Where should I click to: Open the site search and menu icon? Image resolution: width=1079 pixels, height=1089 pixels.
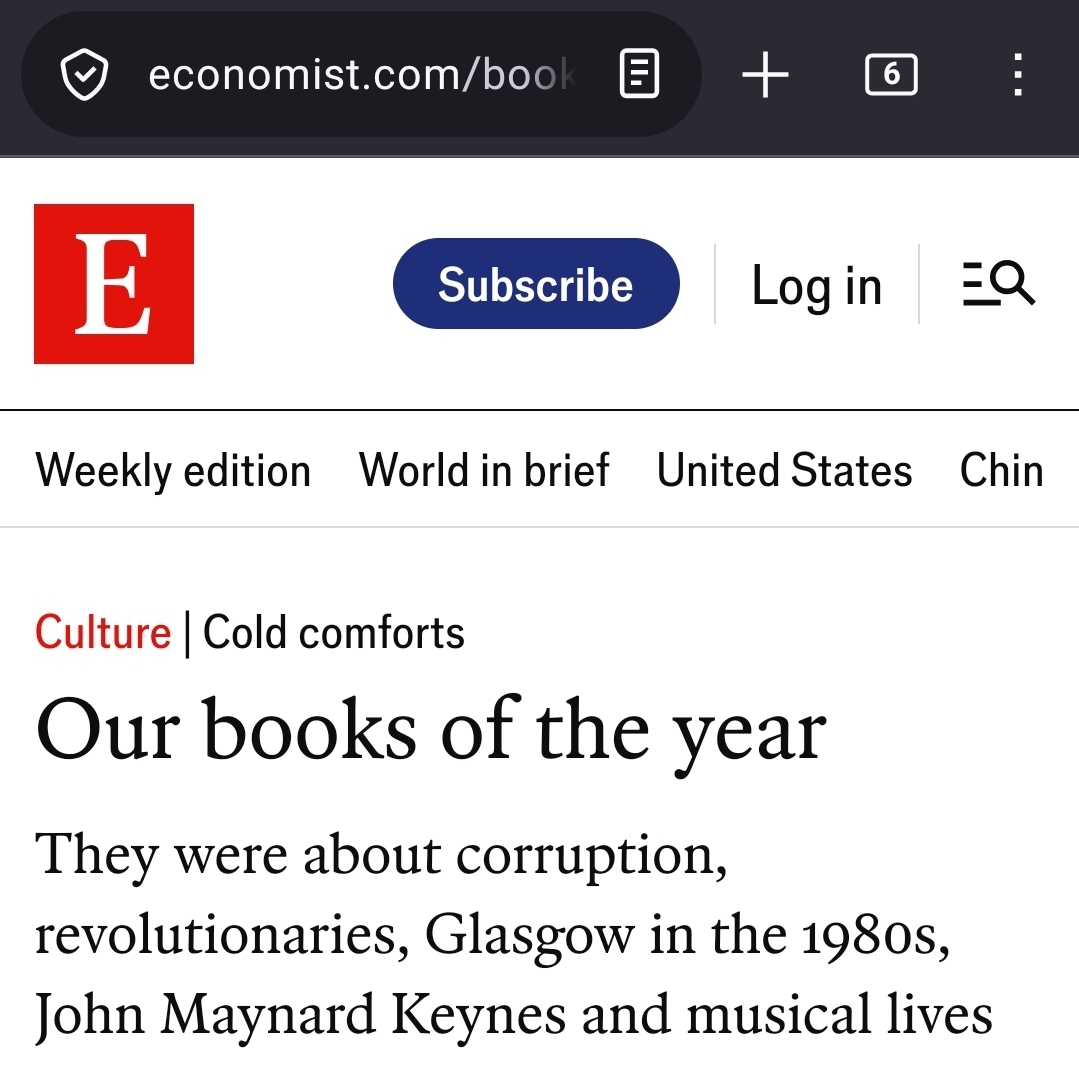[998, 284]
